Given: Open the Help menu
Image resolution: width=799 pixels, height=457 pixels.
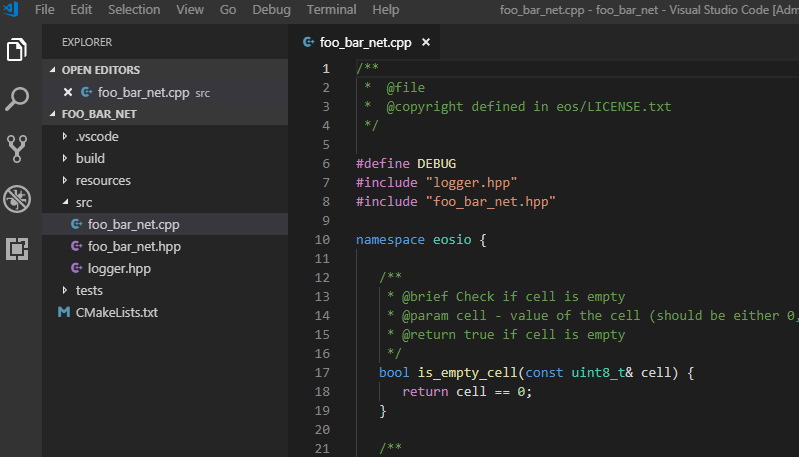Looking at the screenshot, I should [x=386, y=10].
